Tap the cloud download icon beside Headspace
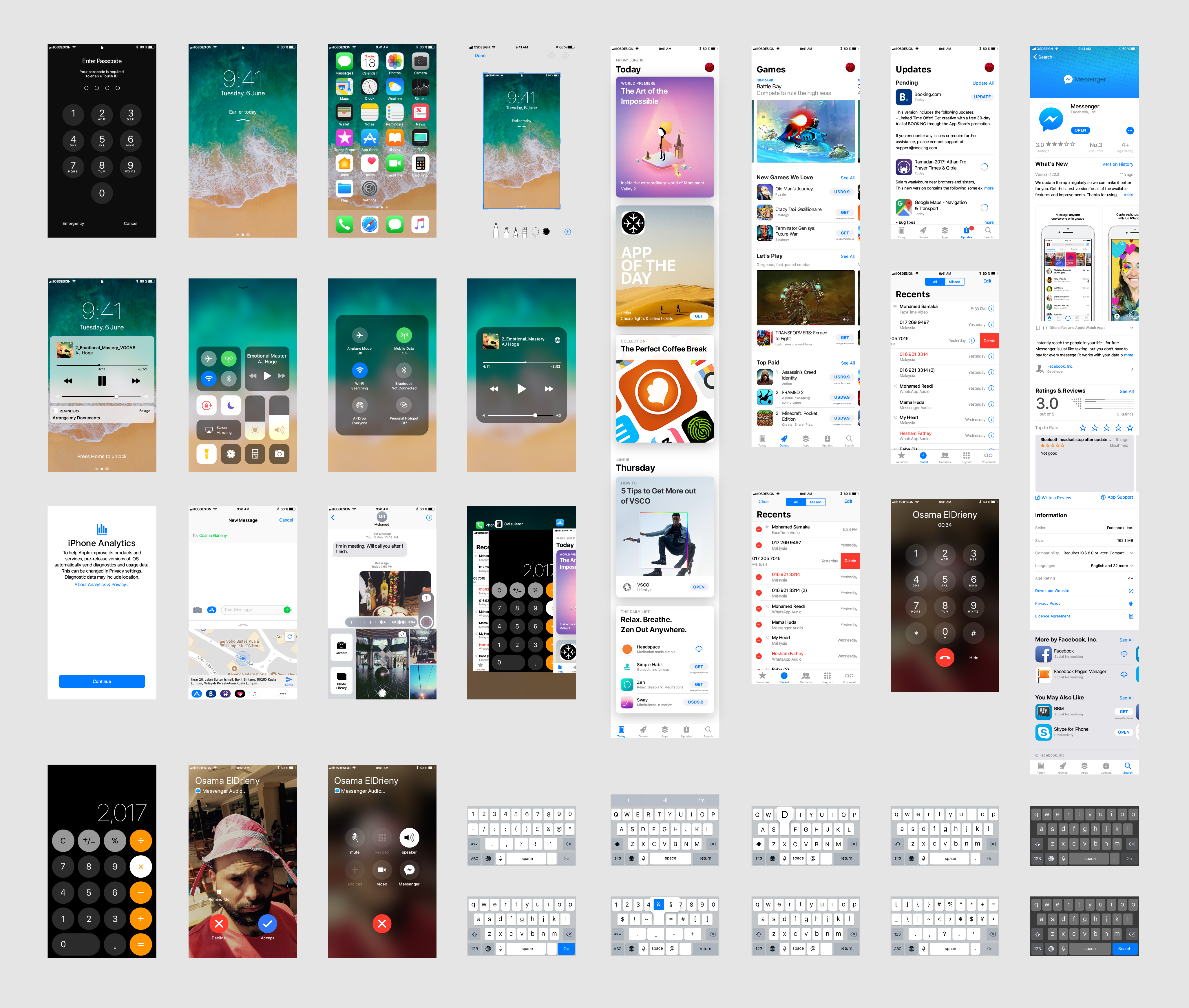The width and height of the screenshot is (1189, 1008). (699, 648)
